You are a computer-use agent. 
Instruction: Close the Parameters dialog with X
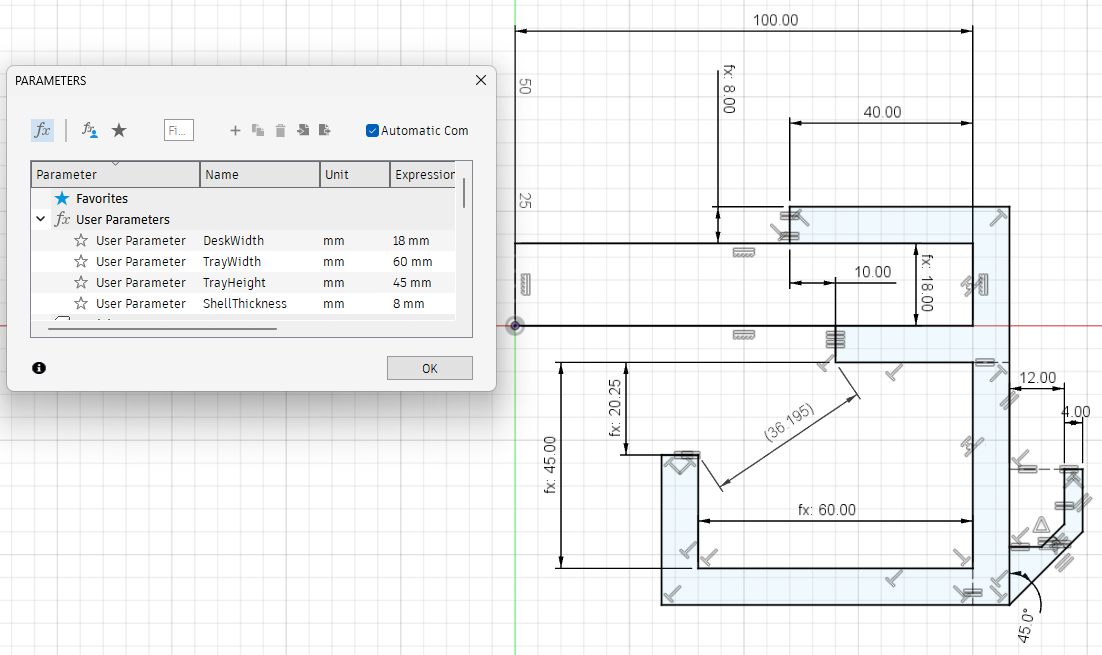pyautogui.click(x=481, y=80)
